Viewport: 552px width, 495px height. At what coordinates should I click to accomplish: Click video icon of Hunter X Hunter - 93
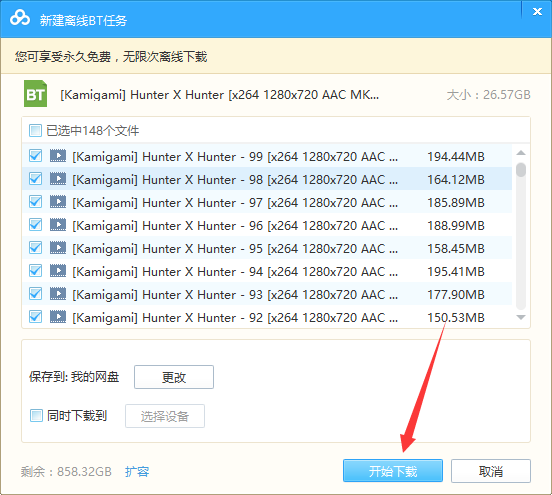point(58,294)
